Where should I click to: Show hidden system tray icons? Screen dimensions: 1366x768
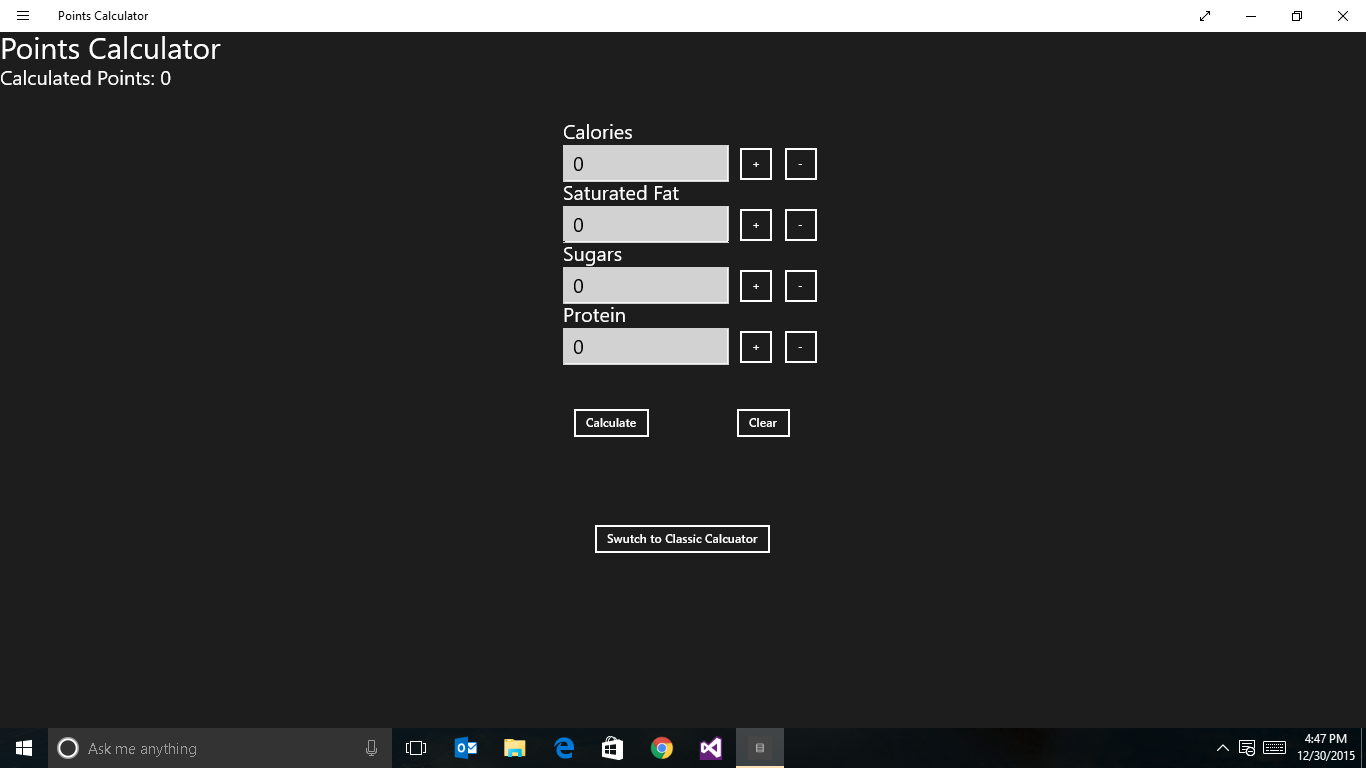[x=1222, y=748]
